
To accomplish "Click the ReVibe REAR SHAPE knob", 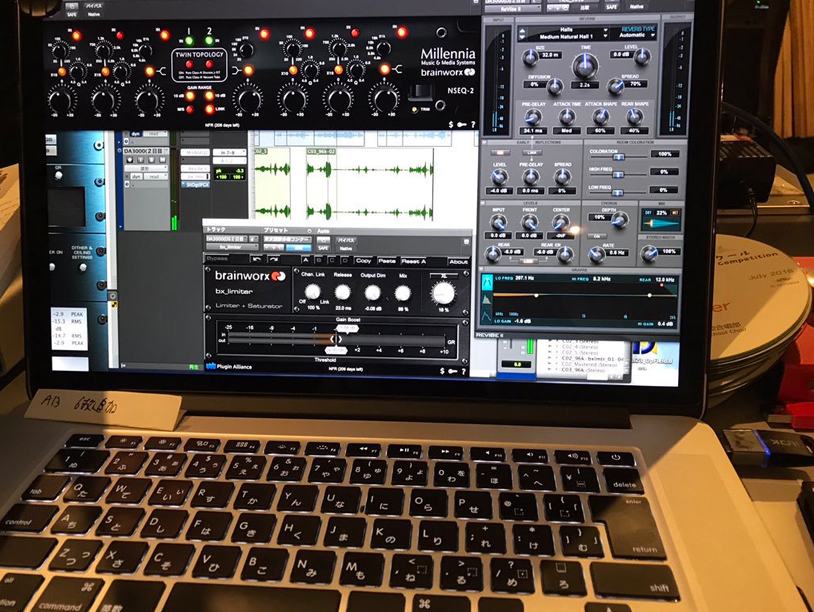I will click(634, 117).
